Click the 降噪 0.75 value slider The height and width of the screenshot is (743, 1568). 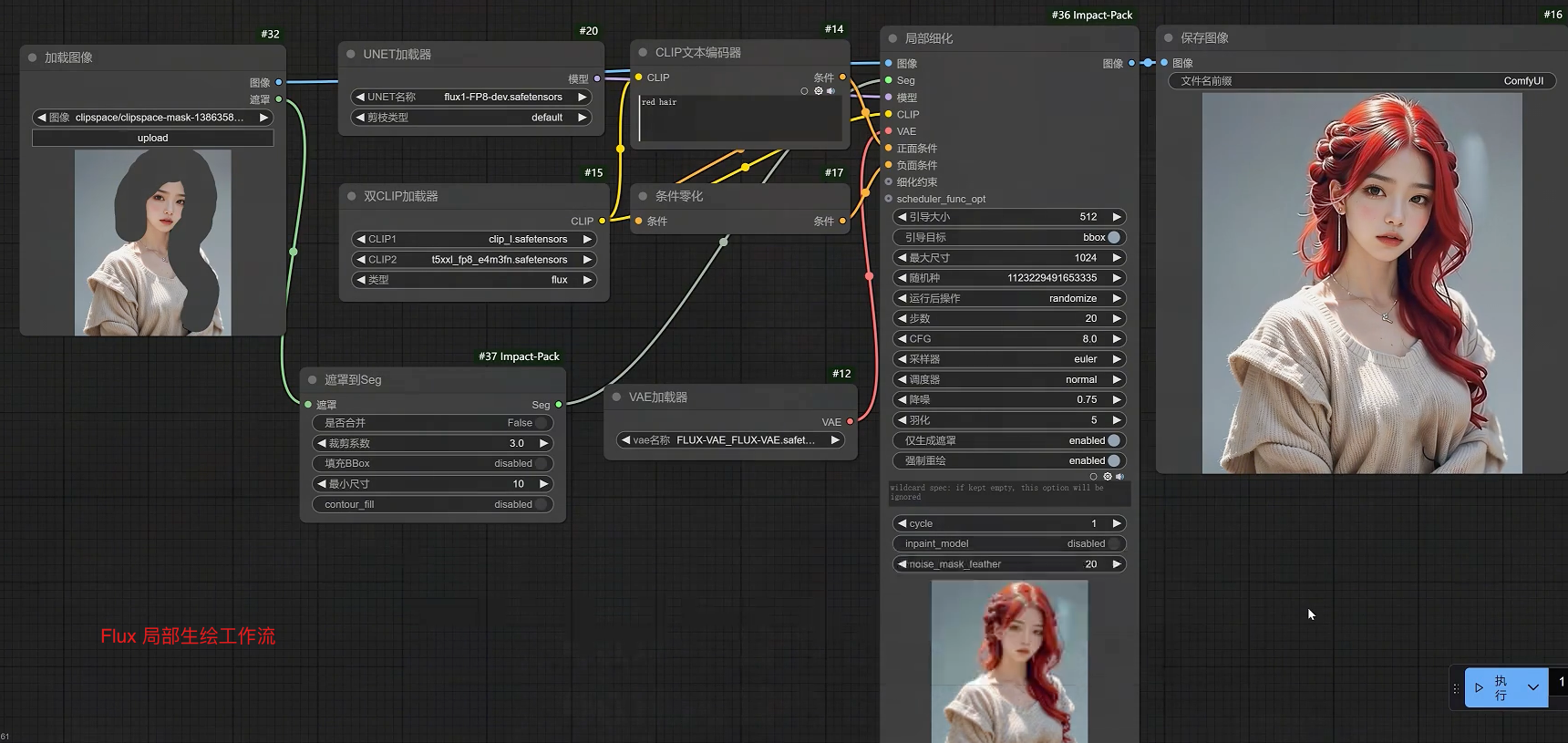(1008, 400)
